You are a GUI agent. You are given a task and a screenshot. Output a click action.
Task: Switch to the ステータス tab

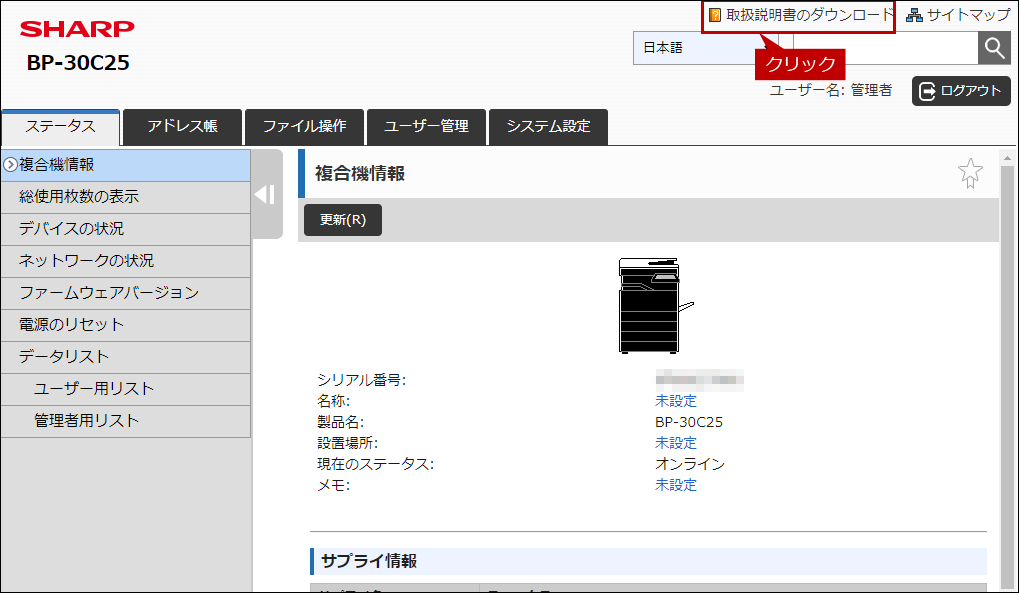(60, 127)
